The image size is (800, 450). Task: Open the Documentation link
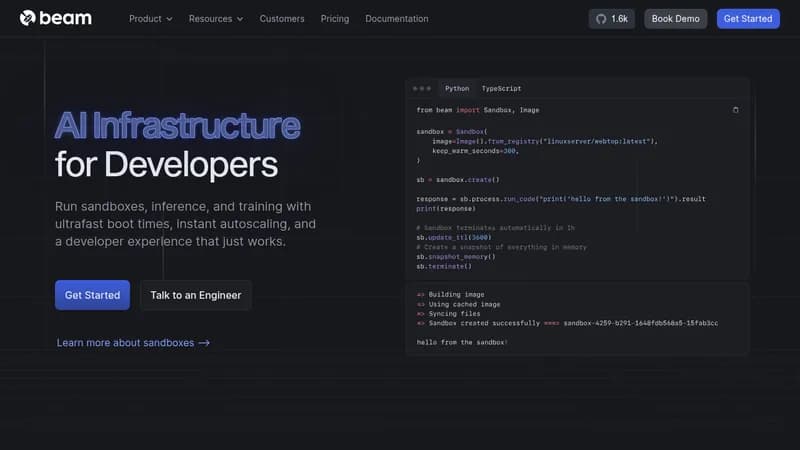pos(396,19)
